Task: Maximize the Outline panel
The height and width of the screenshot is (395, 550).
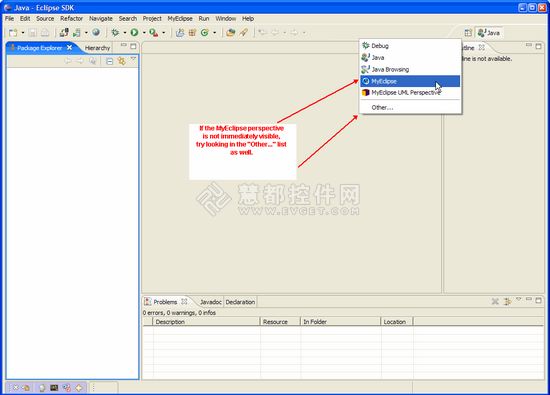Action: pos(538,46)
